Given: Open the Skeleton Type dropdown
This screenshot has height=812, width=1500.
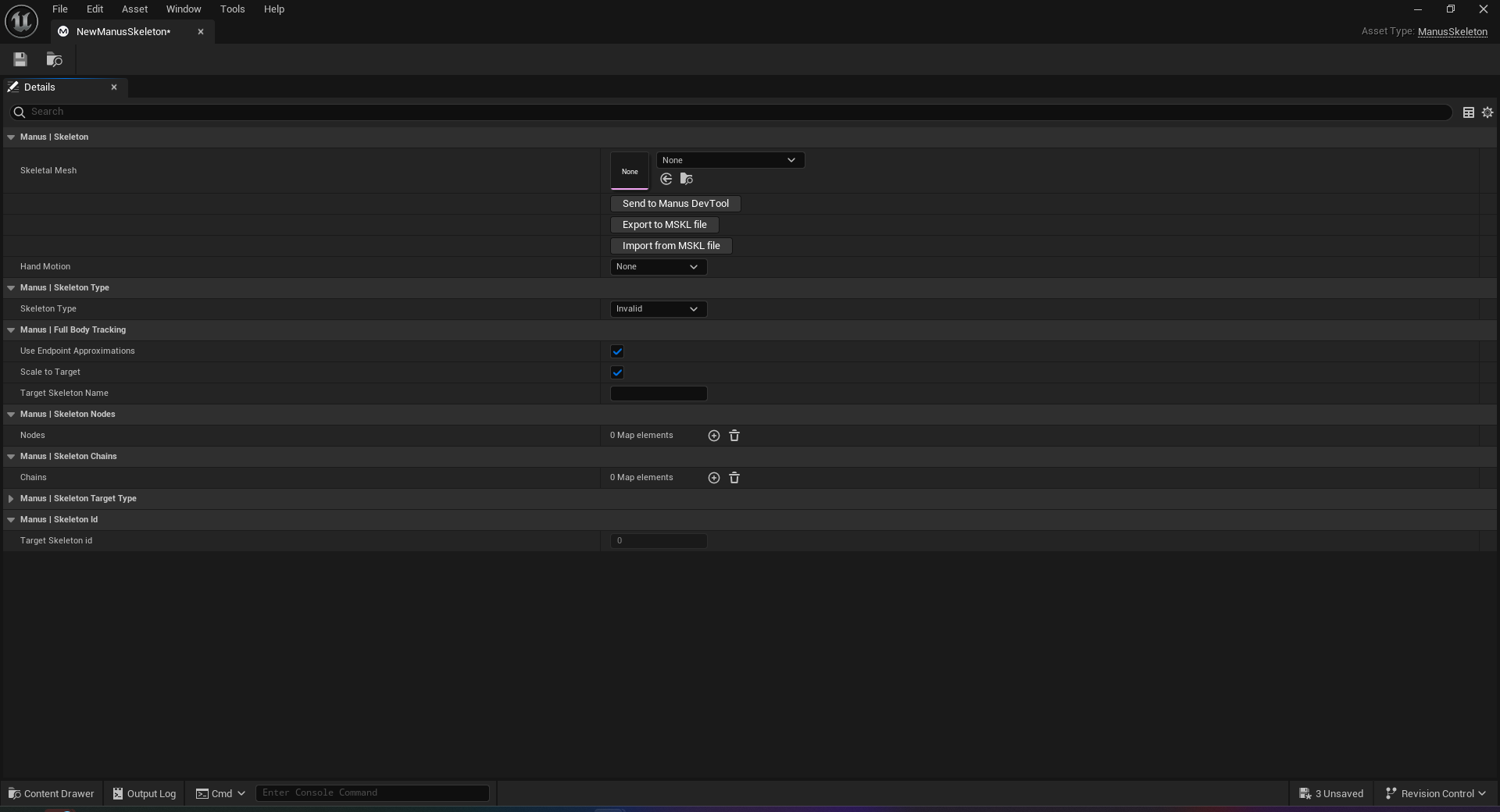Looking at the screenshot, I should click(x=658, y=309).
